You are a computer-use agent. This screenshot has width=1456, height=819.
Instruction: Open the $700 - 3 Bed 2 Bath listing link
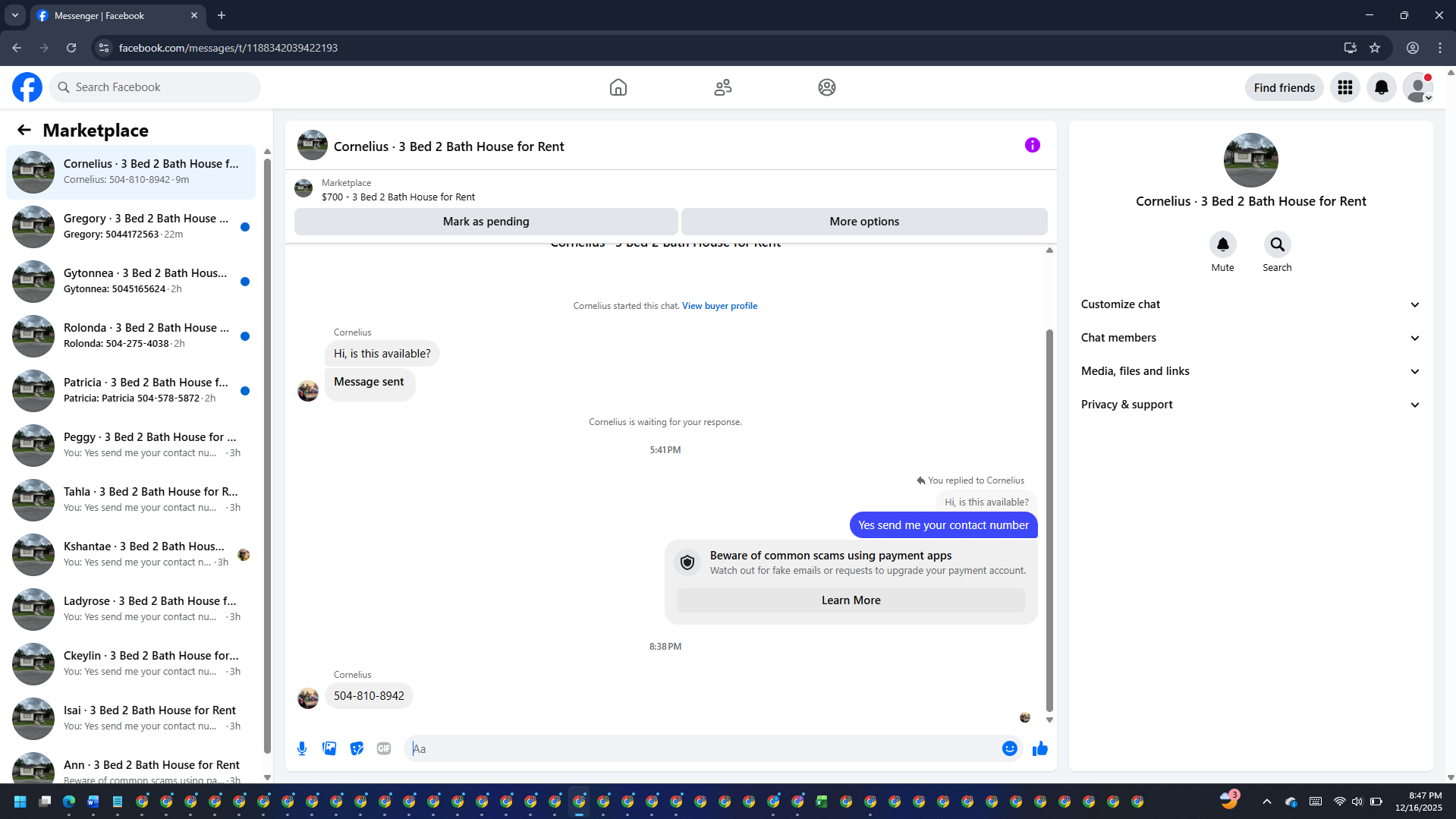coord(398,197)
